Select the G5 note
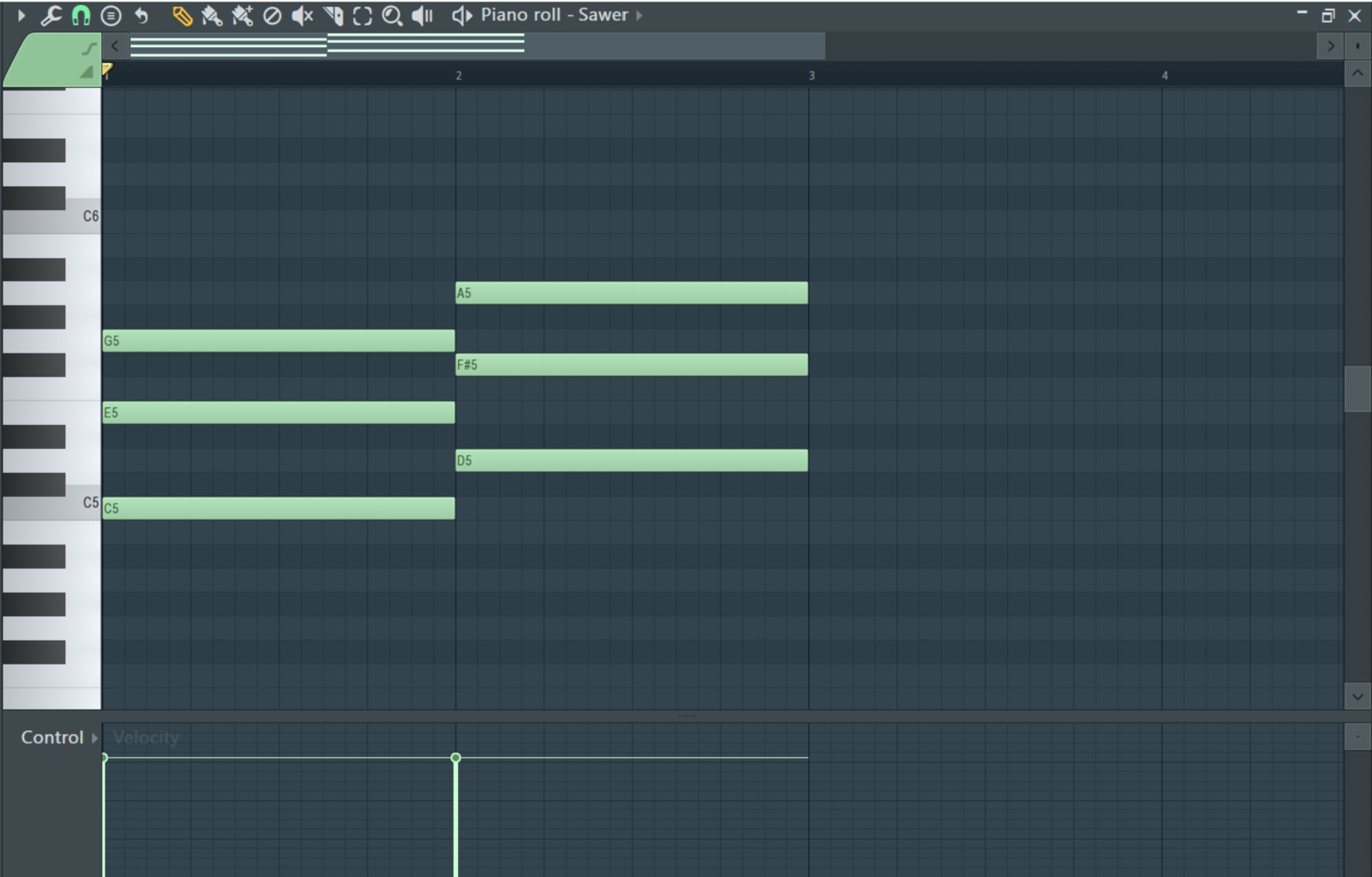The height and width of the screenshot is (877, 1372). pyautogui.click(x=279, y=341)
